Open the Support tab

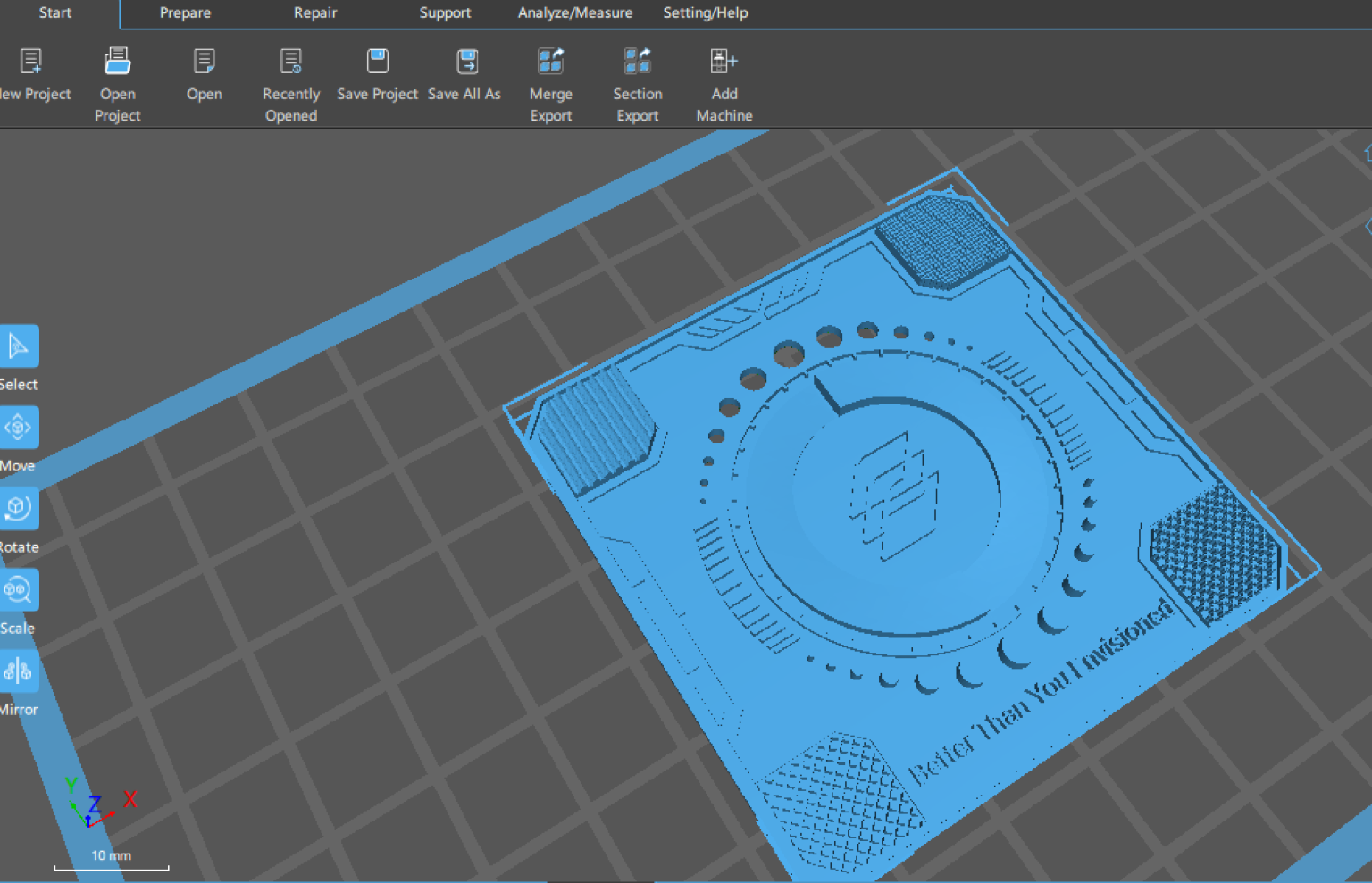pyautogui.click(x=445, y=13)
